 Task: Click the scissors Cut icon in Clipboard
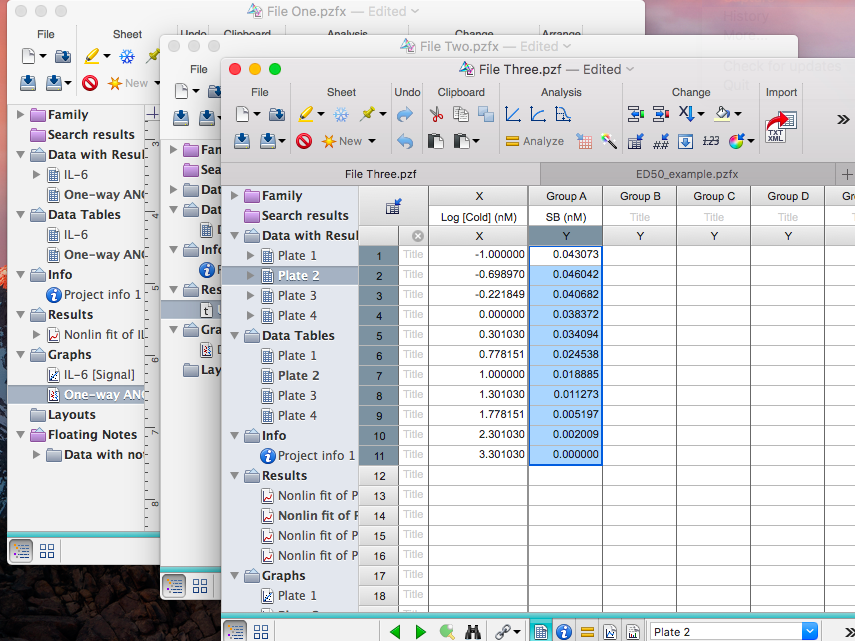click(435, 114)
